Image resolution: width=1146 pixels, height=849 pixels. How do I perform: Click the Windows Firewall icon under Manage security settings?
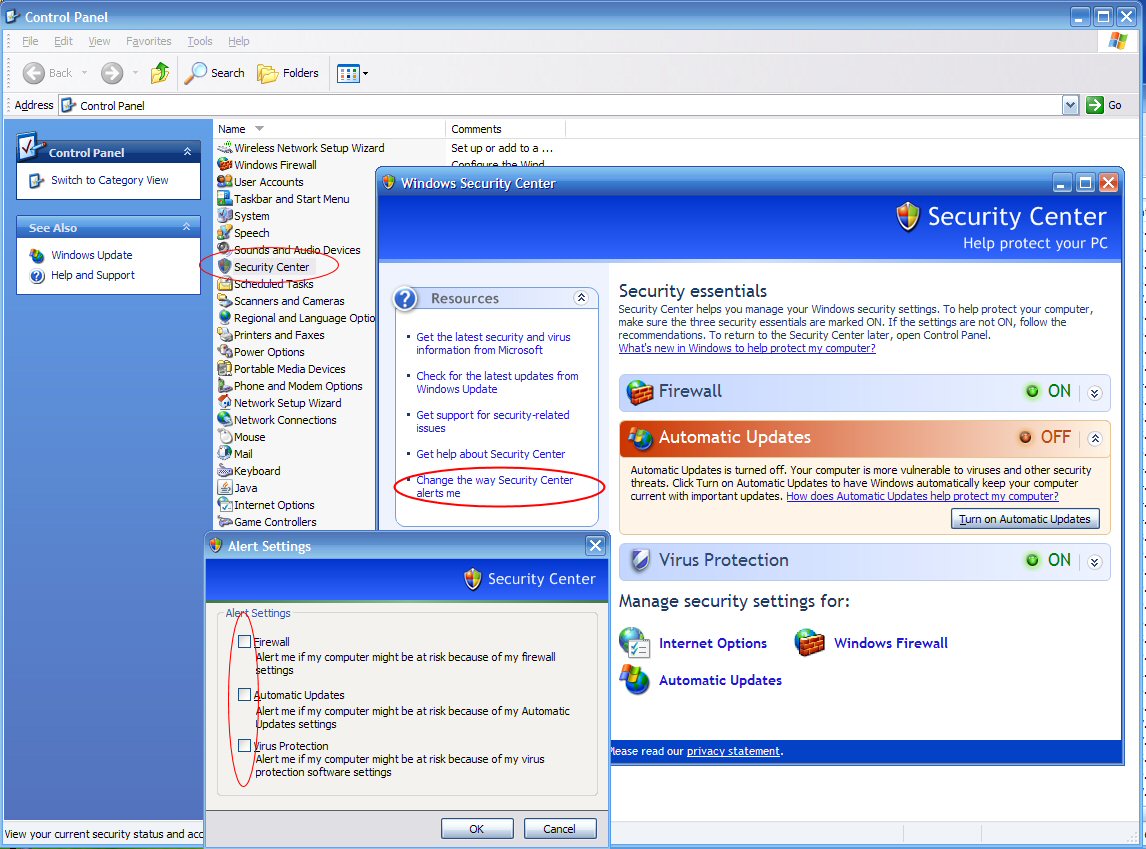[x=809, y=642]
